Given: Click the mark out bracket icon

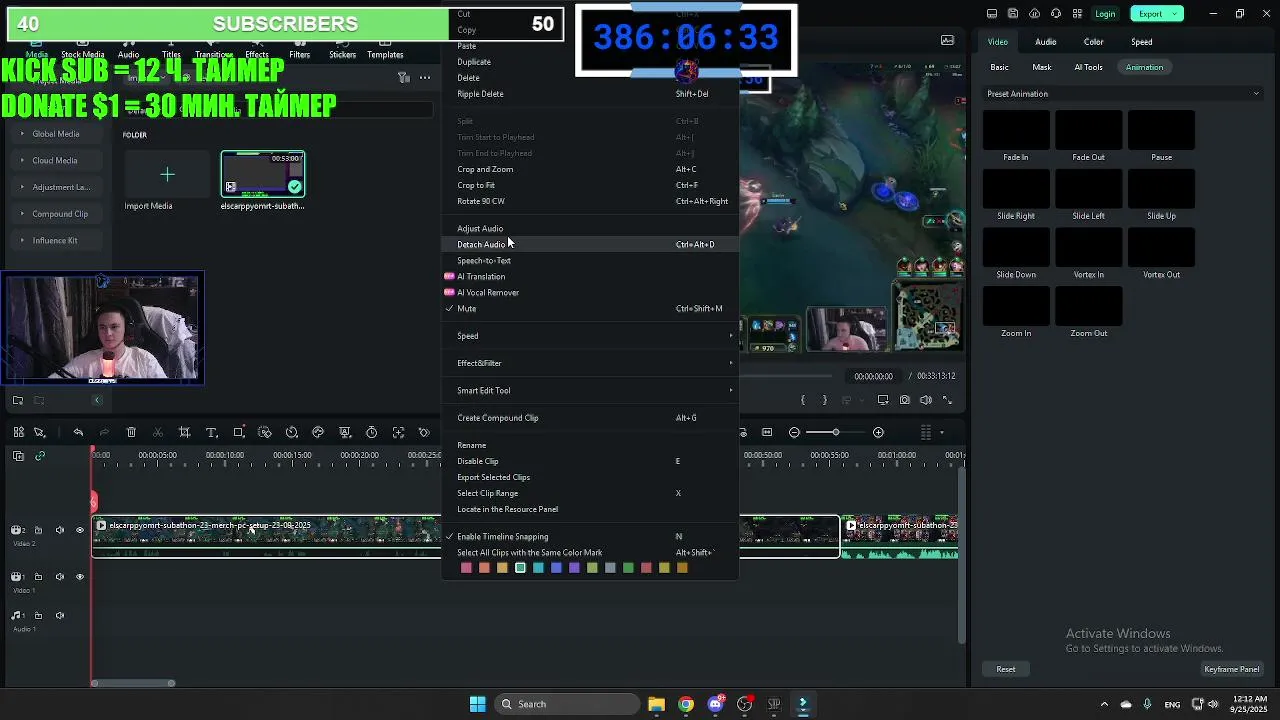Looking at the screenshot, I should click(x=824, y=400).
